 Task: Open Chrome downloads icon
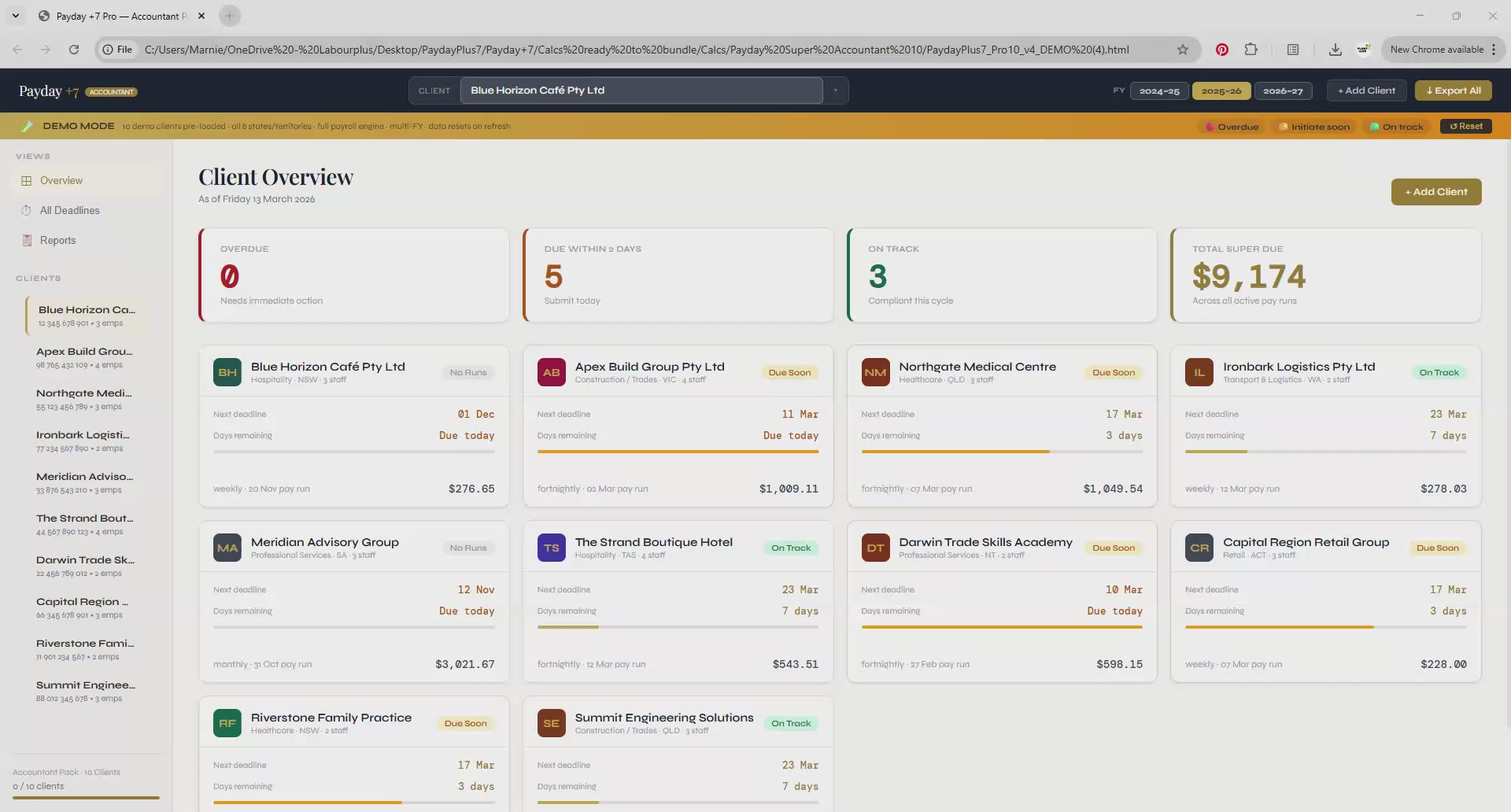tap(1335, 50)
